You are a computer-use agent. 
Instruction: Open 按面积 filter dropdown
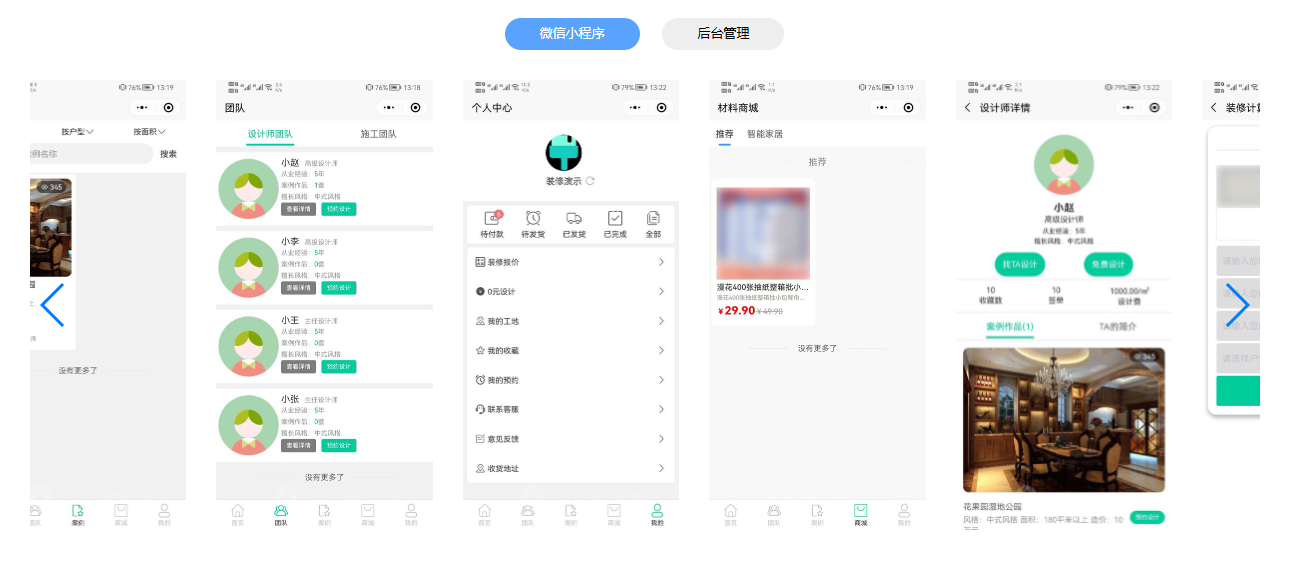click(149, 131)
